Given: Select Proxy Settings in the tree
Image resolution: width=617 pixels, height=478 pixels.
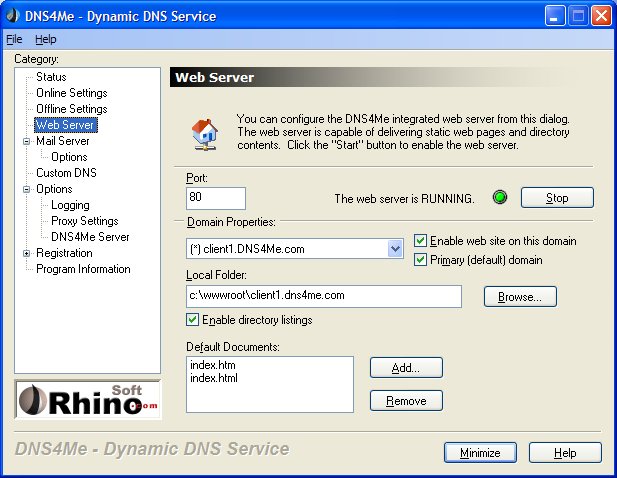Looking at the screenshot, I should [85, 221].
